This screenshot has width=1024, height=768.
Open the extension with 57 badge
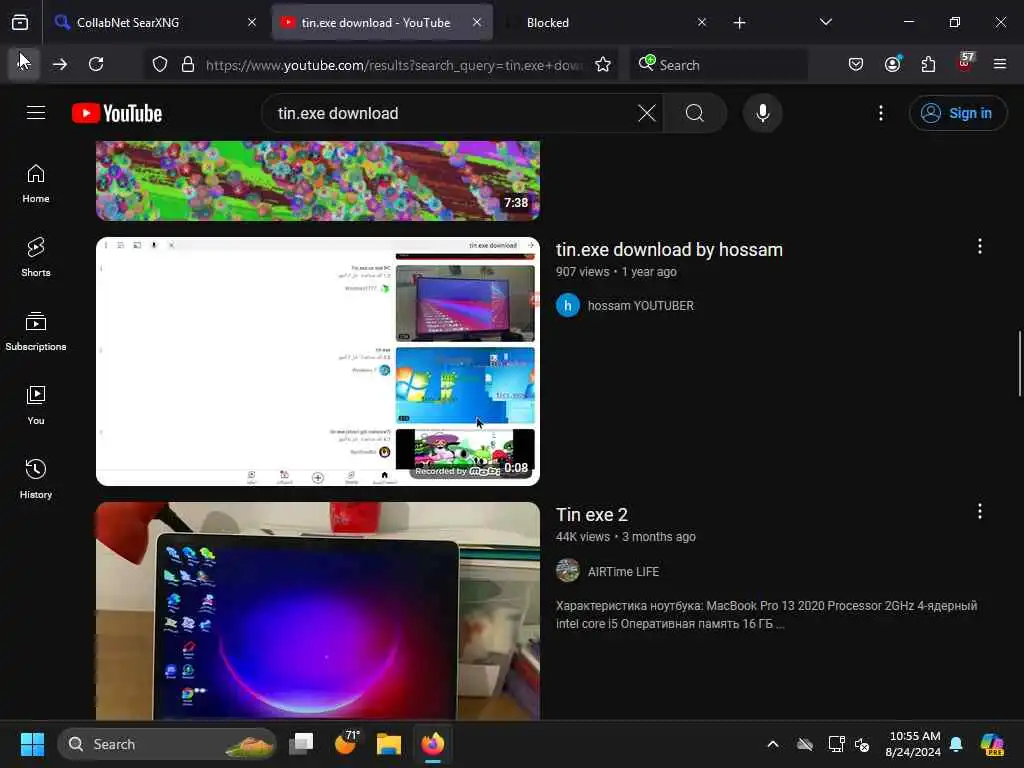(x=965, y=63)
